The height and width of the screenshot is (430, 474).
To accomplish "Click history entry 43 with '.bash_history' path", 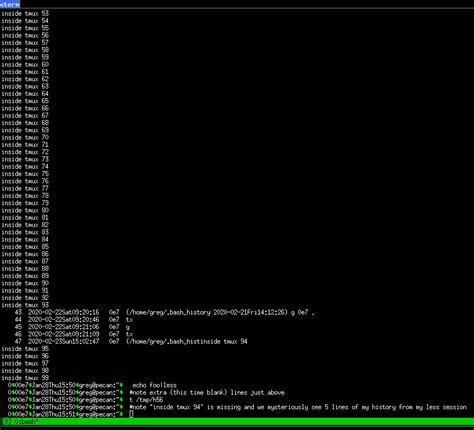I will [164, 313].
